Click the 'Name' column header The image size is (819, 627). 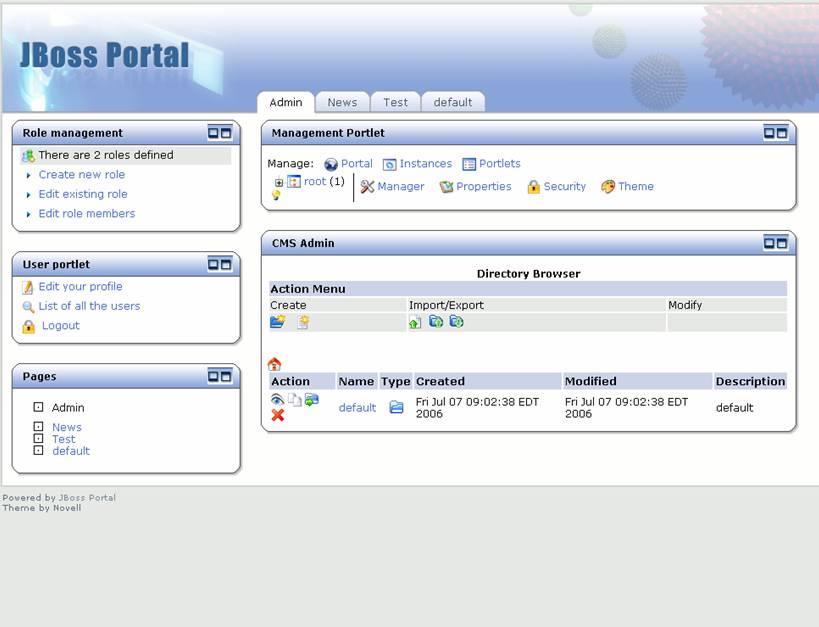coord(356,381)
